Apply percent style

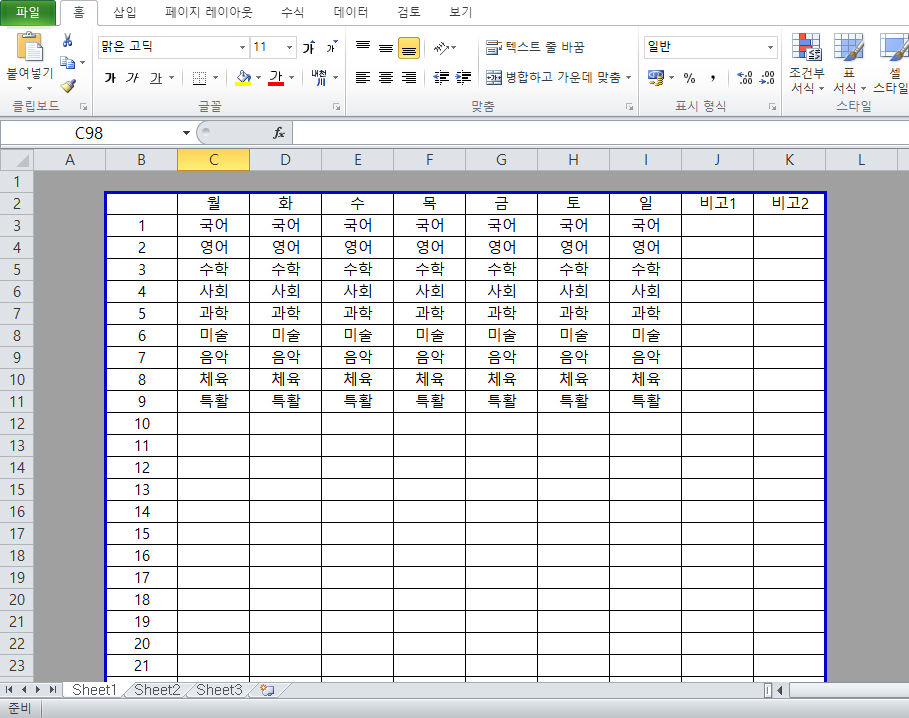[689, 78]
